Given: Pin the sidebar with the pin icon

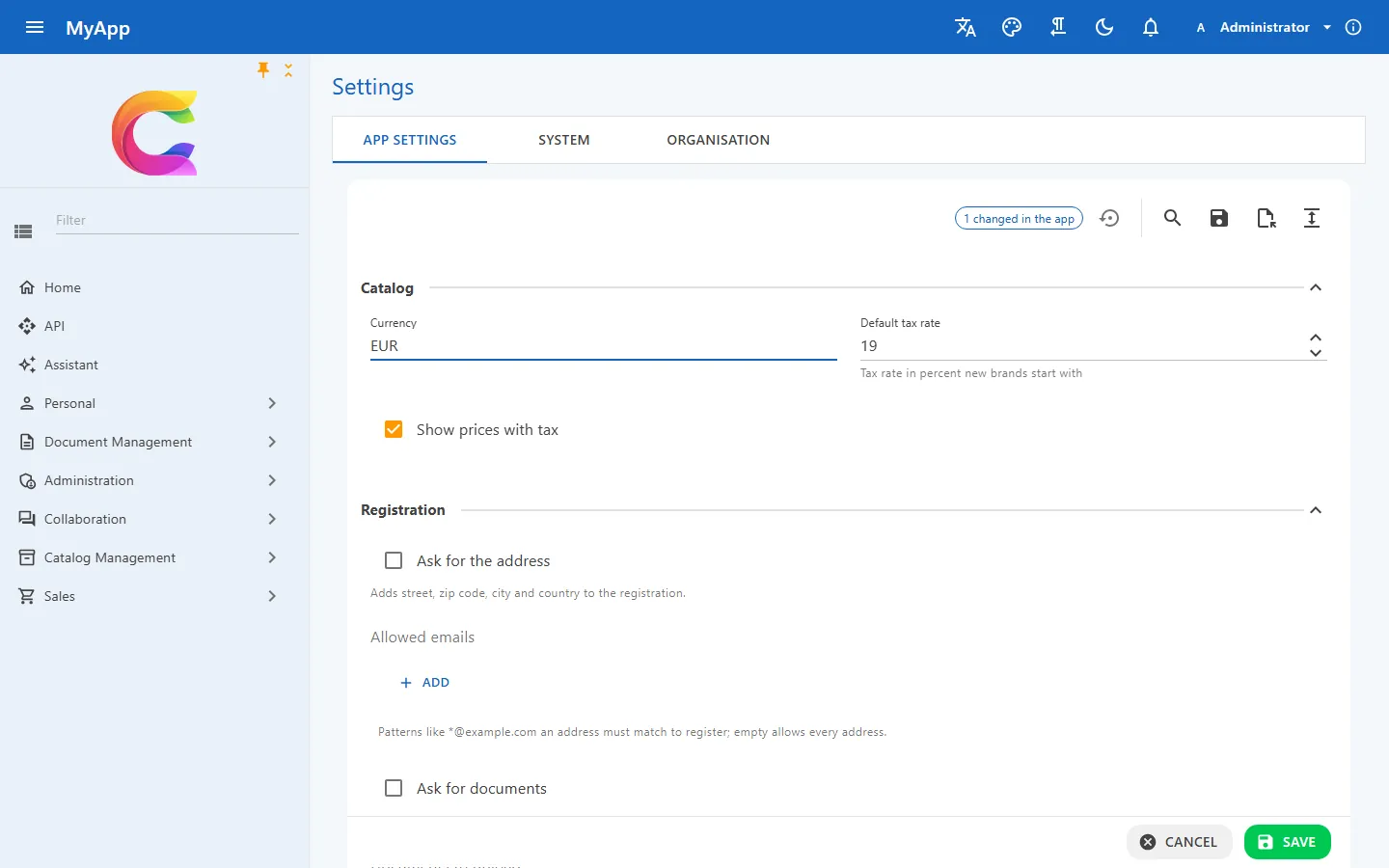Looking at the screenshot, I should 263,69.
